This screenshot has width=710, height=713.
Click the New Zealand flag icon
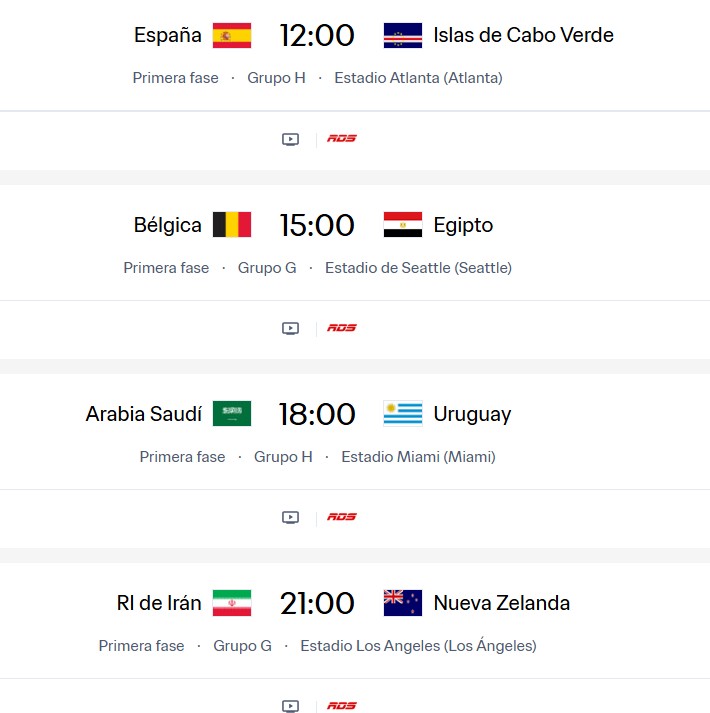click(403, 603)
